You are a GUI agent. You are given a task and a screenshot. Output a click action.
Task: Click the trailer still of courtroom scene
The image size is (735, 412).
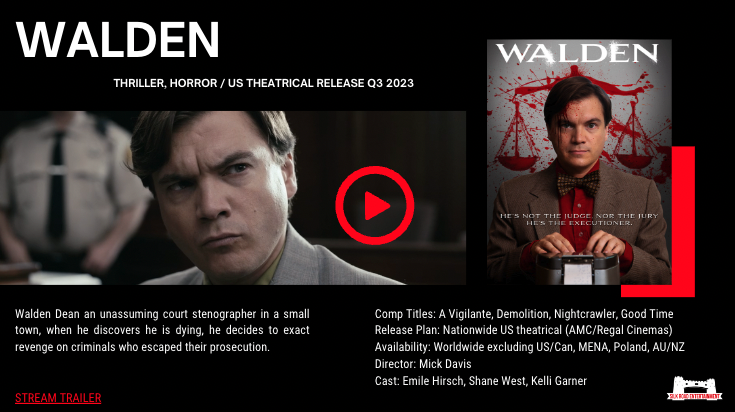[233, 198]
